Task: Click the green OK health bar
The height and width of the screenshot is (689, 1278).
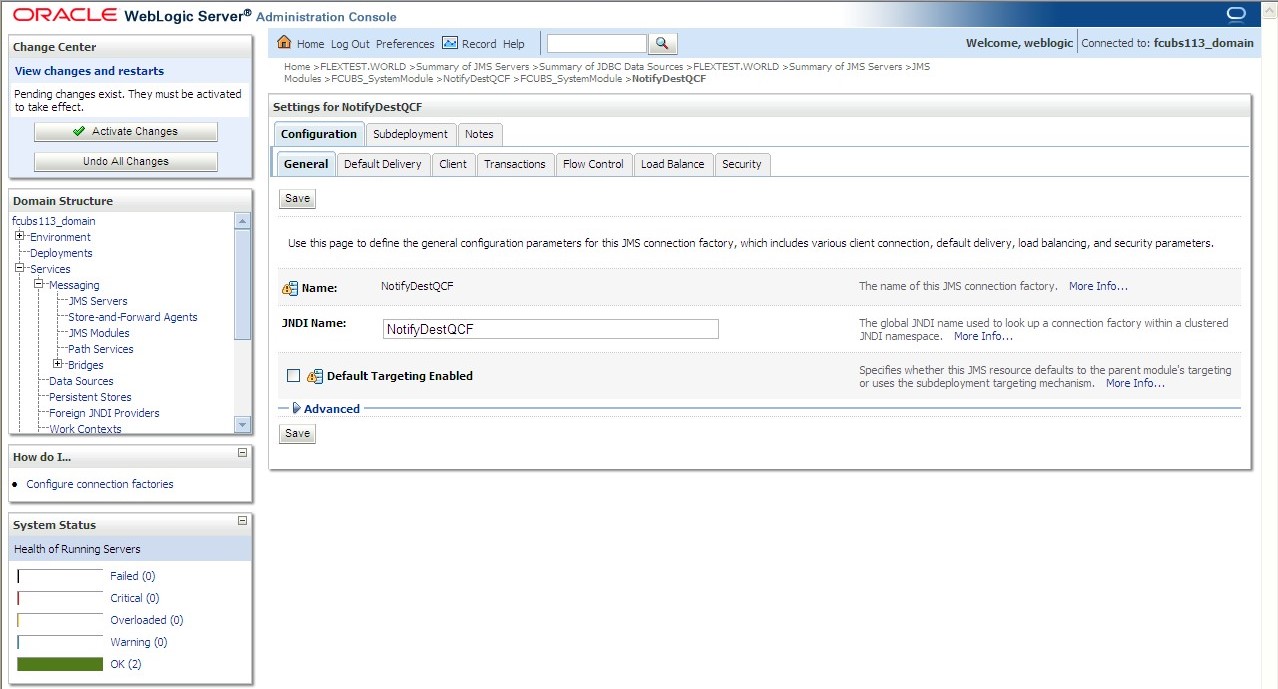Action: (60, 664)
